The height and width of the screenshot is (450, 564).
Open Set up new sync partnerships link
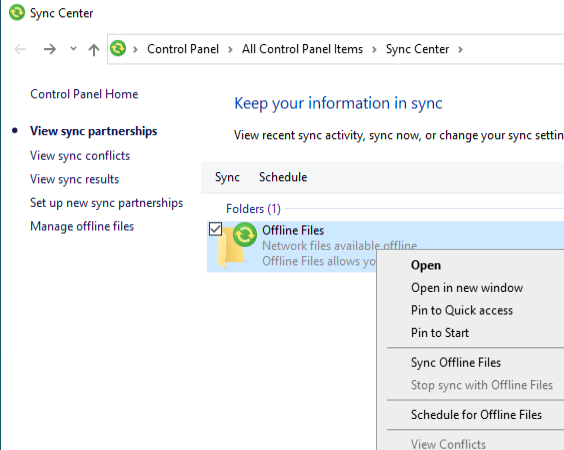coord(106,203)
